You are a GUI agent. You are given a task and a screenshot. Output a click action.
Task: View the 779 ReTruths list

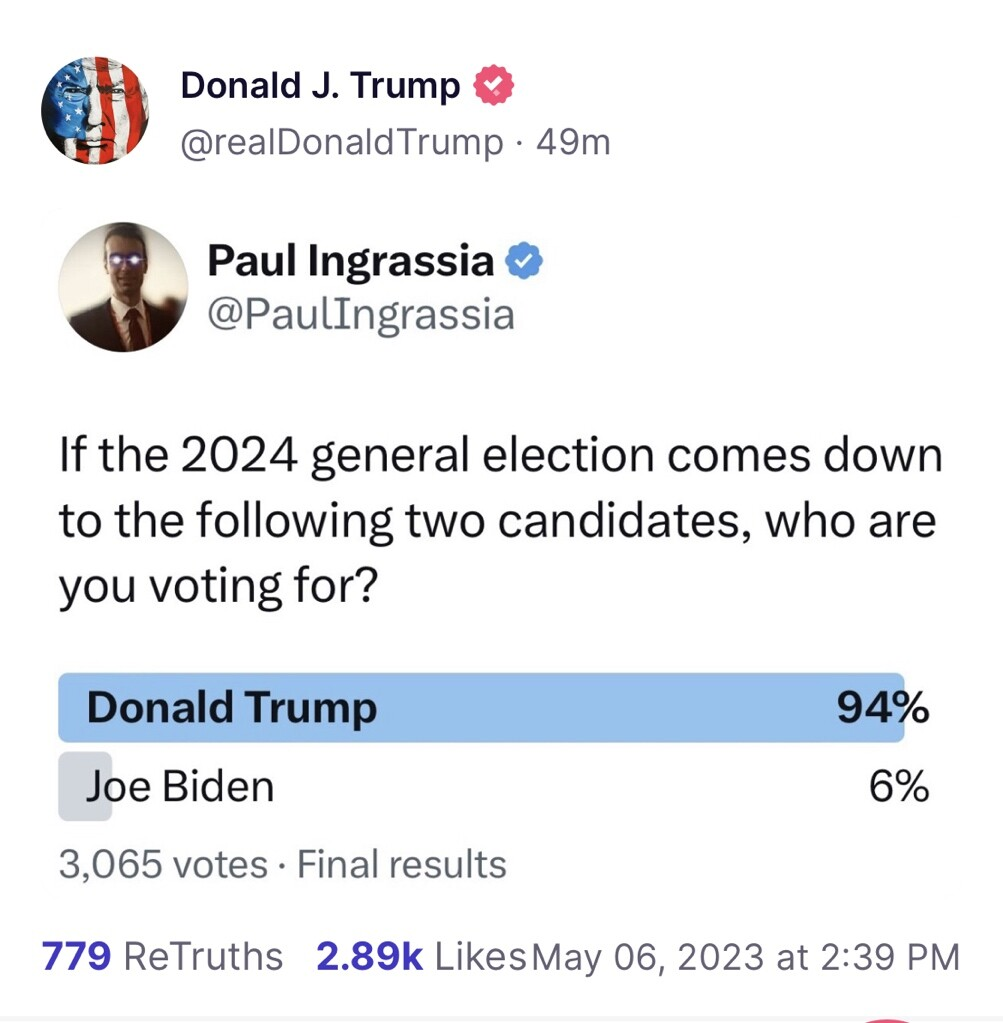[x=162, y=956]
